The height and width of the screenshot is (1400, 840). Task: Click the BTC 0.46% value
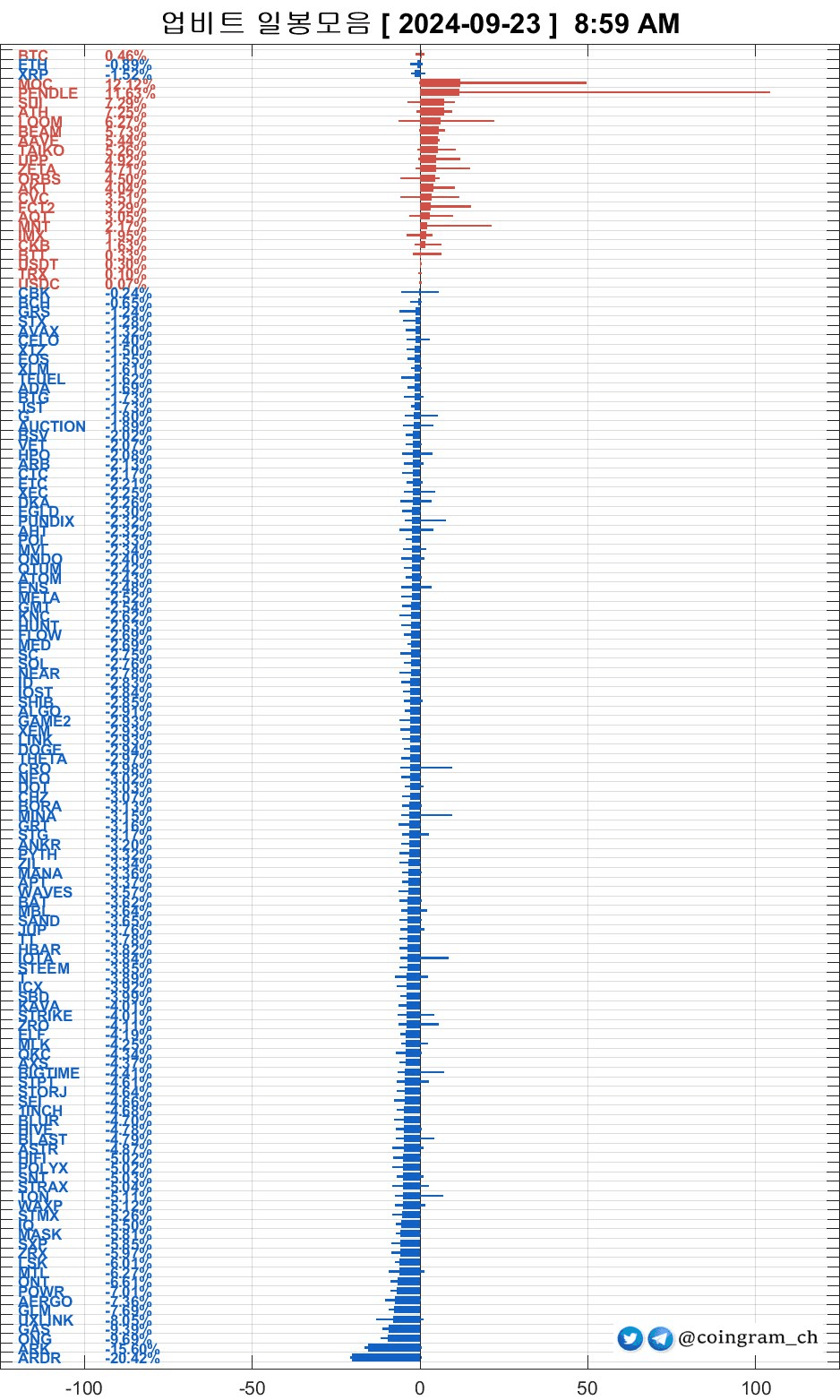tap(125, 56)
